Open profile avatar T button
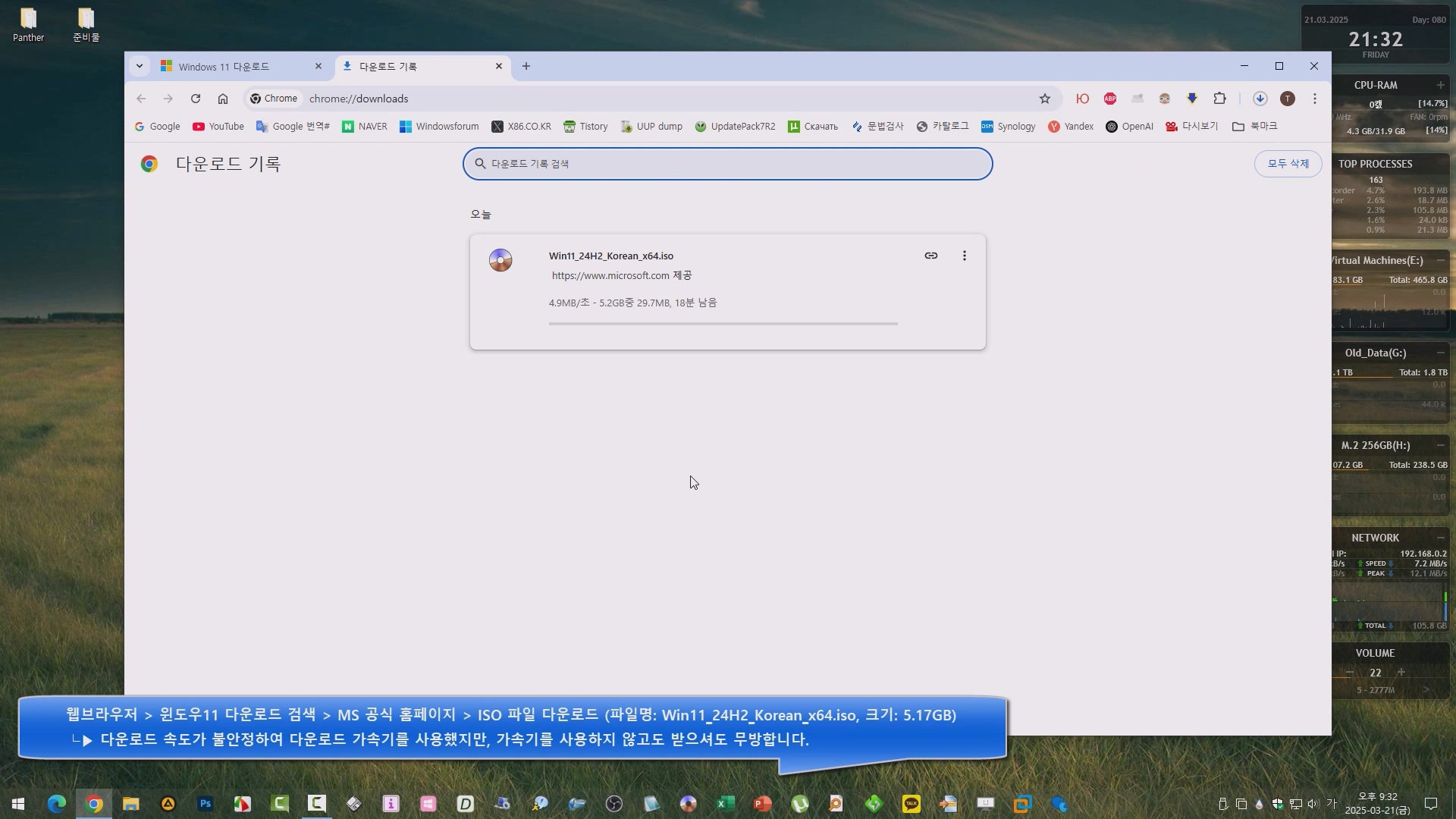The width and height of the screenshot is (1456, 819). [x=1287, y=99]
